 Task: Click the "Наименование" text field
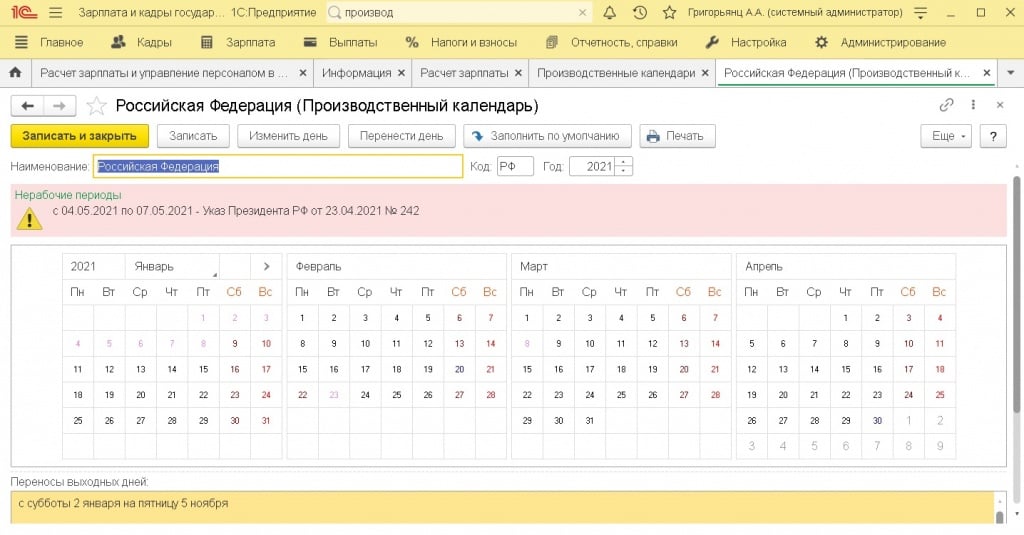278,167
